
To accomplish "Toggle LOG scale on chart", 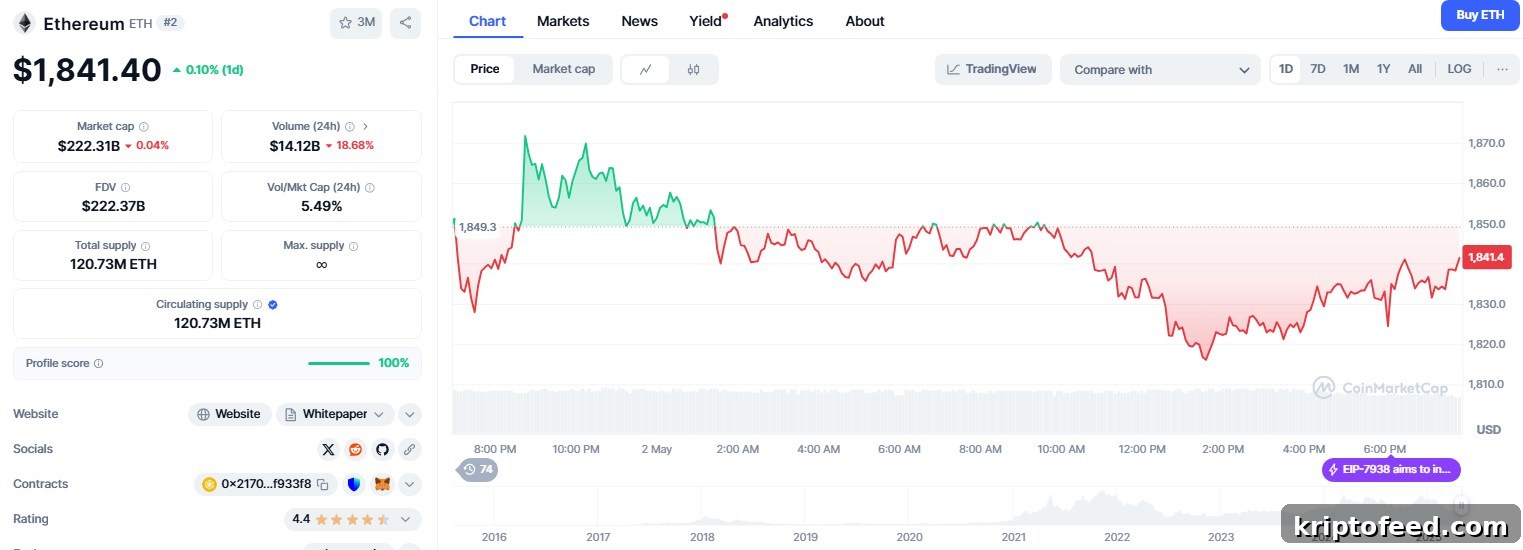I will (x=1460, y=69).
